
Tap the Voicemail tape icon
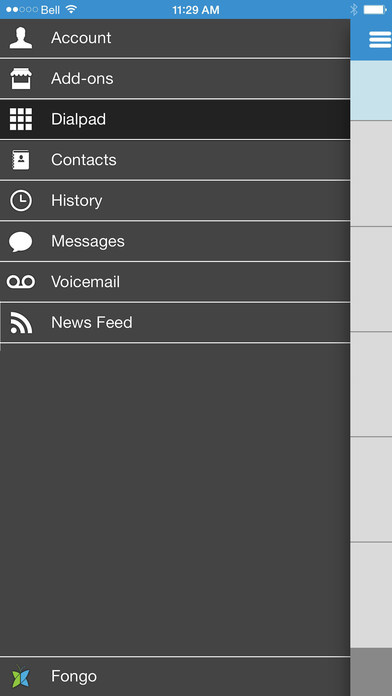click(21, 282)
